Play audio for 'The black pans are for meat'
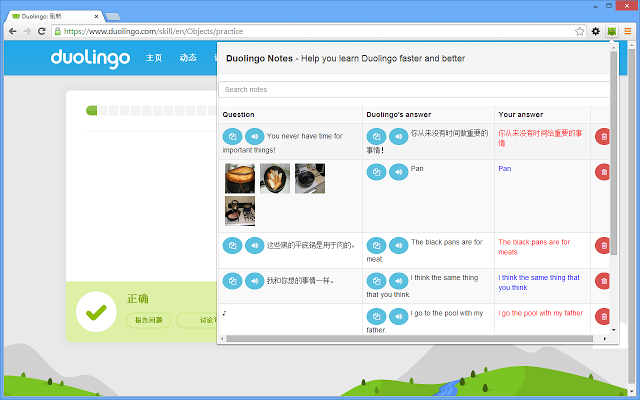640x400 pixels. click(x=398, y=244)
